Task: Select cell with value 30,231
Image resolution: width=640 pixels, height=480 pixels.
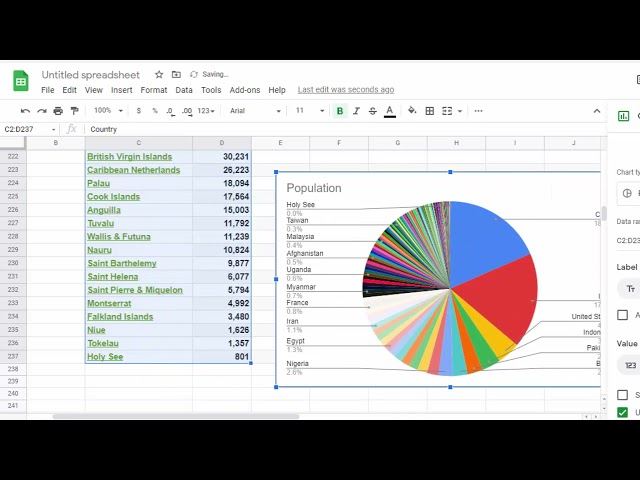Action: [222, 157]
